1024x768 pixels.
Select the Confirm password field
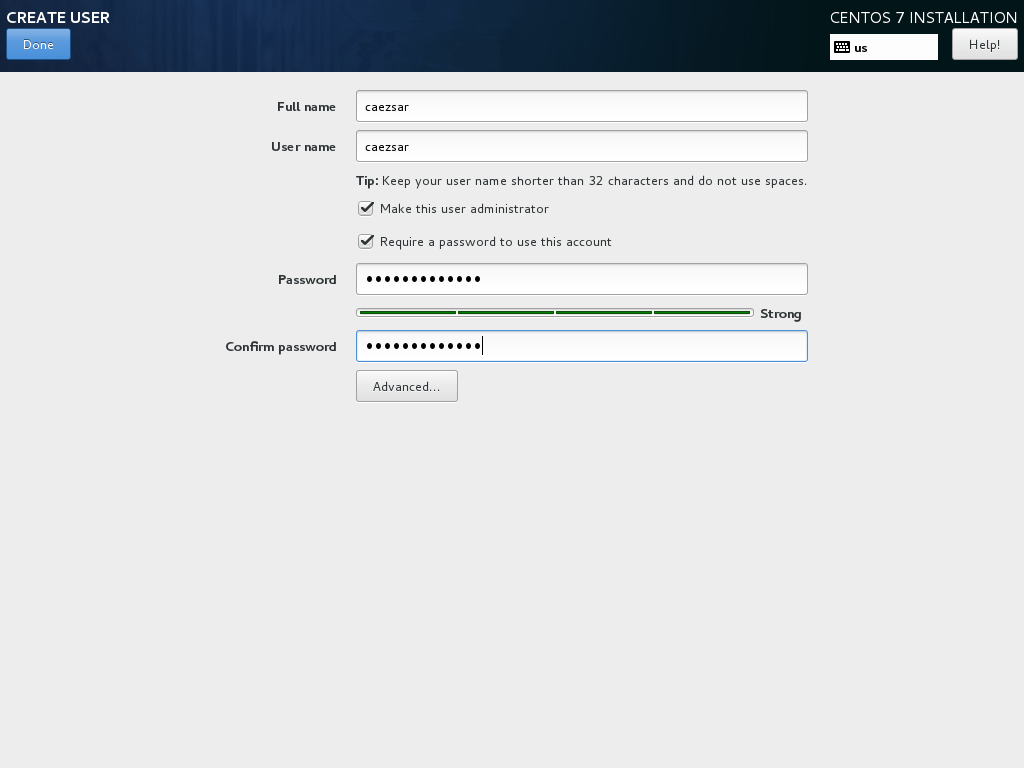(581, 346)
